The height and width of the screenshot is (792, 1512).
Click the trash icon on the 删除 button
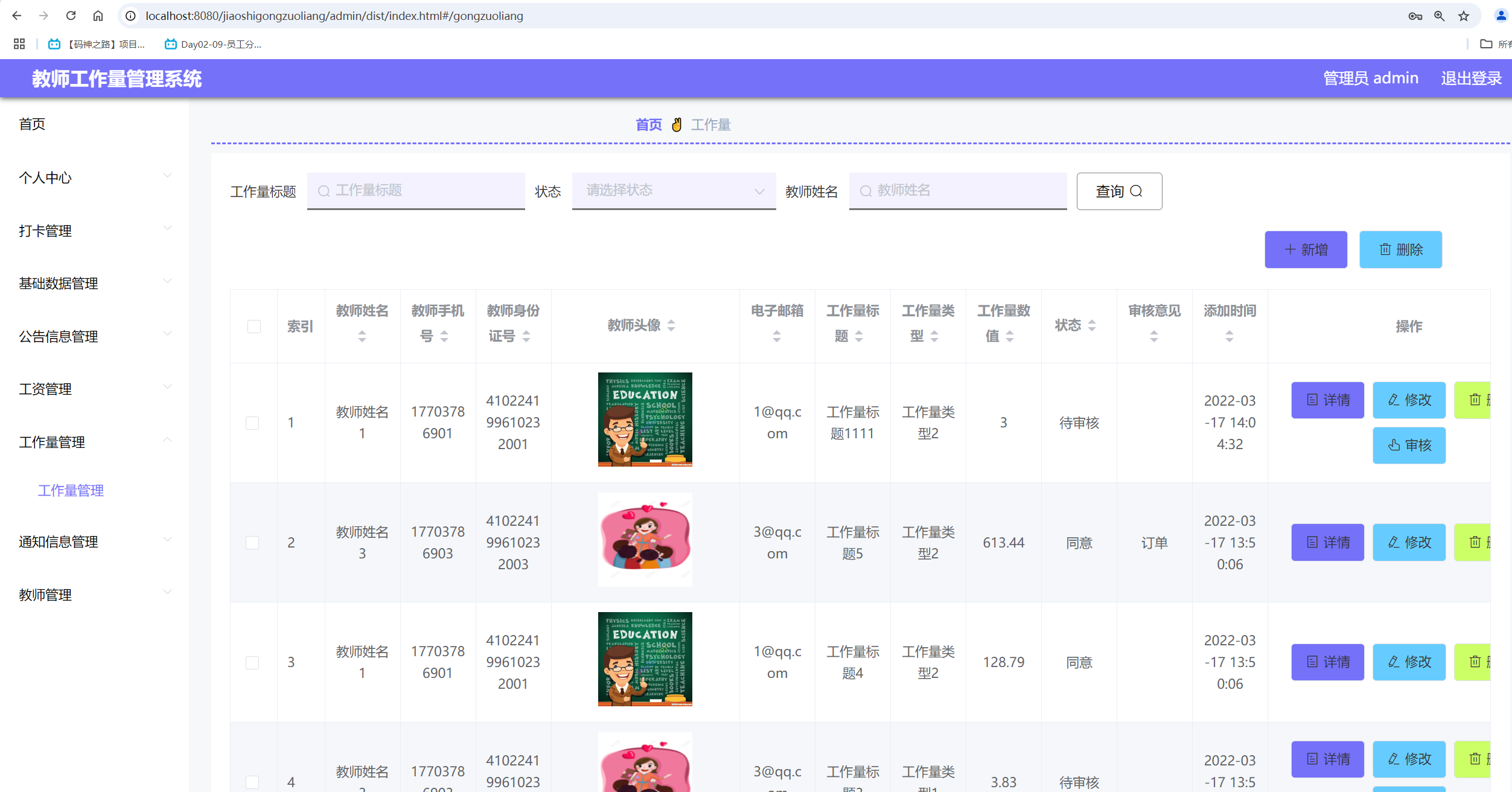[x=1385, y=249]
